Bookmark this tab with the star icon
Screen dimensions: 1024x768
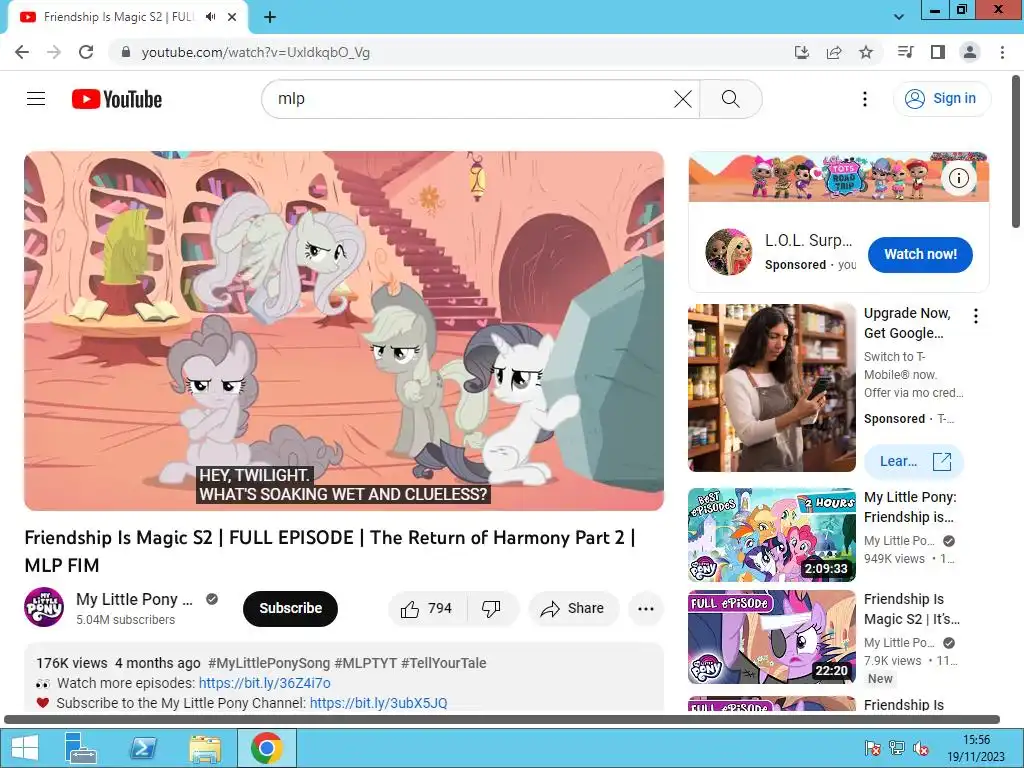tap(866, 52)
